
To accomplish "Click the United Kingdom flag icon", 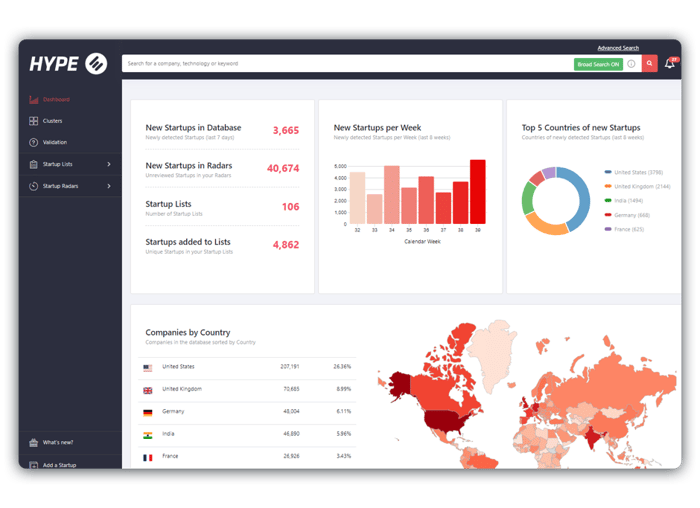I will click(148, 390).
